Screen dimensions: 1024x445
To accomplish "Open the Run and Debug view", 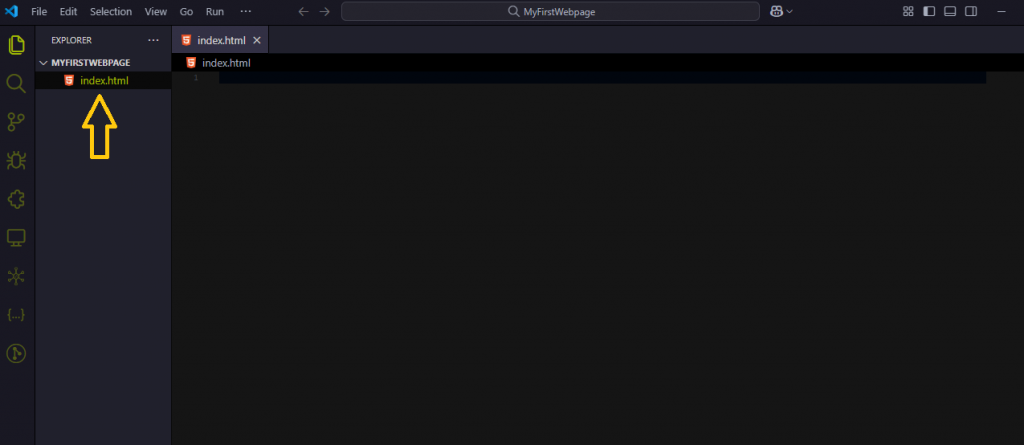I will tap(16, 160).
